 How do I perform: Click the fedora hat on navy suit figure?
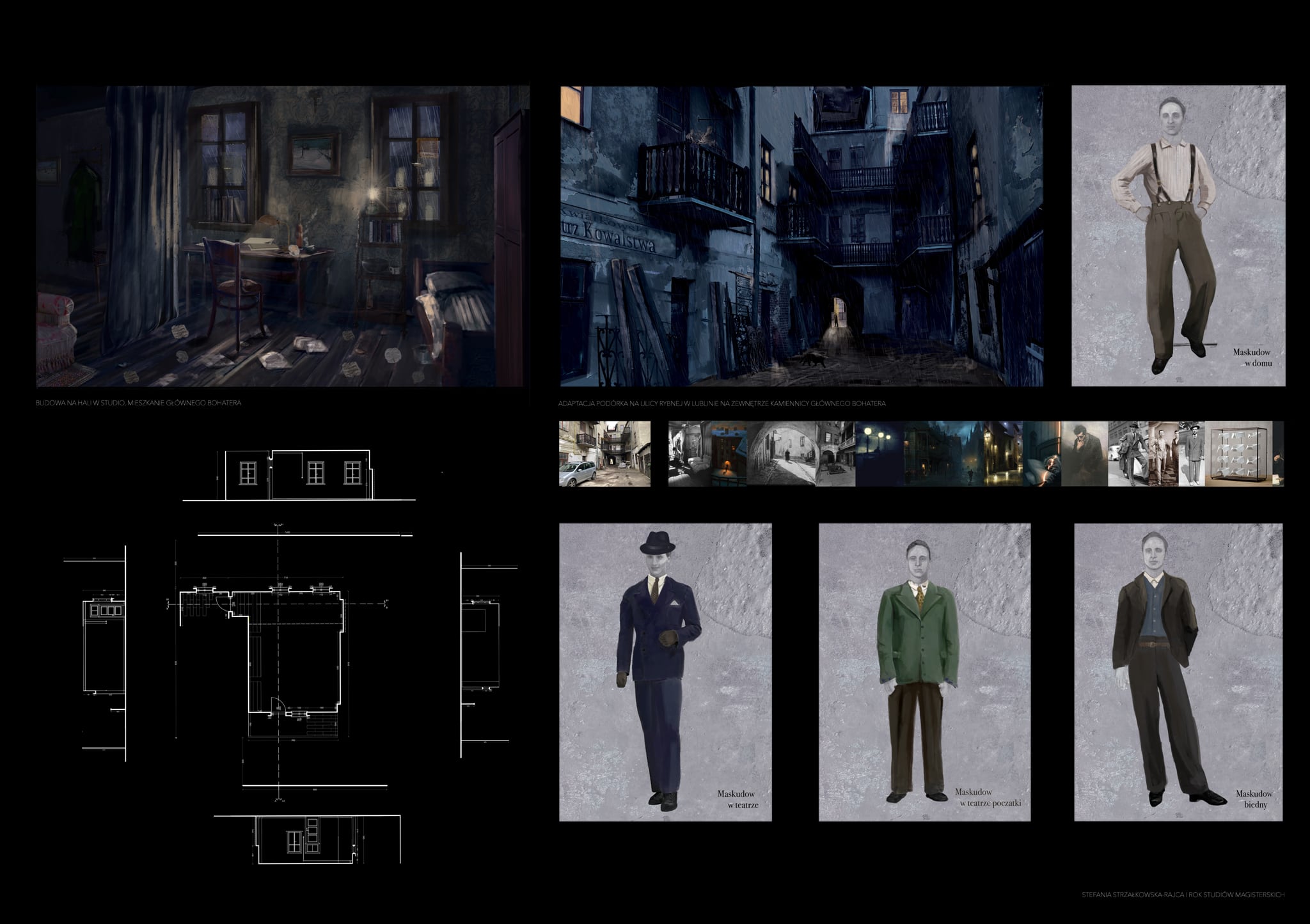[x=657, y=544]
